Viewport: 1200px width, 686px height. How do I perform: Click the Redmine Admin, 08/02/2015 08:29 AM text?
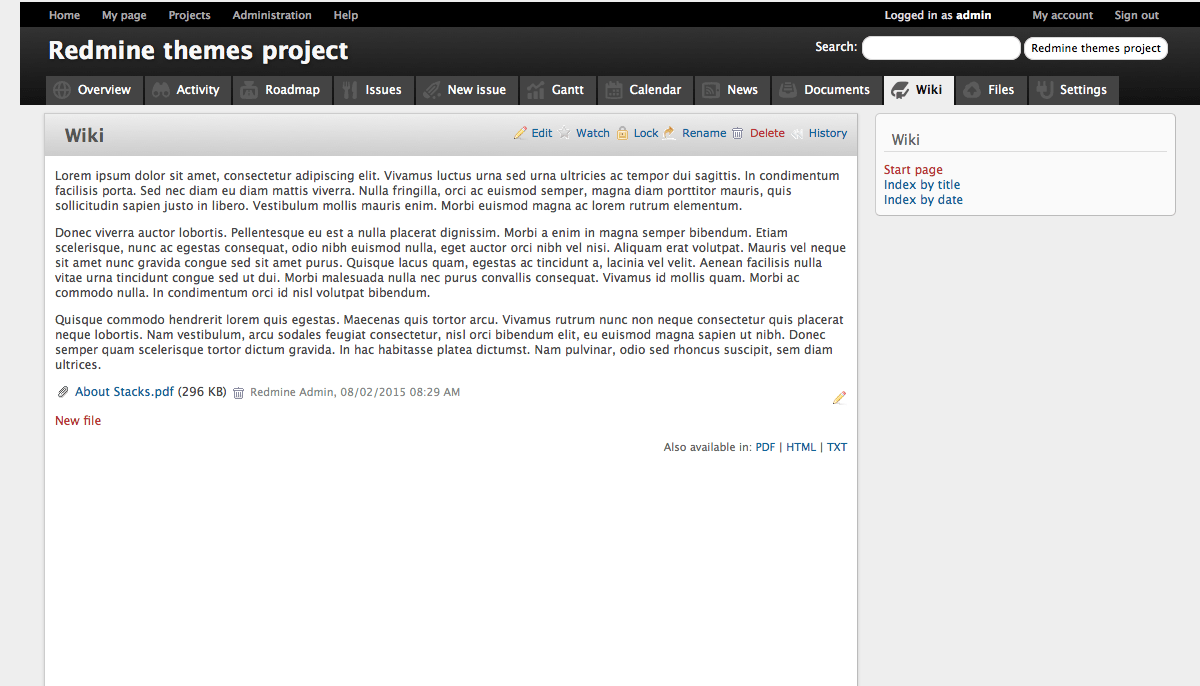click(355, 392)
